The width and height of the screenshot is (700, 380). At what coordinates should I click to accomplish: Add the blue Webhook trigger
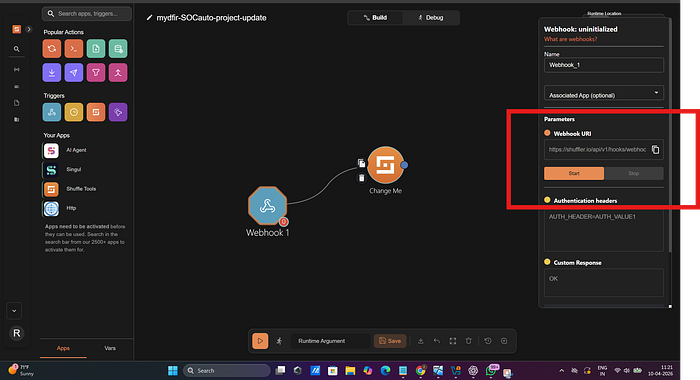click(x=52, y=112)
